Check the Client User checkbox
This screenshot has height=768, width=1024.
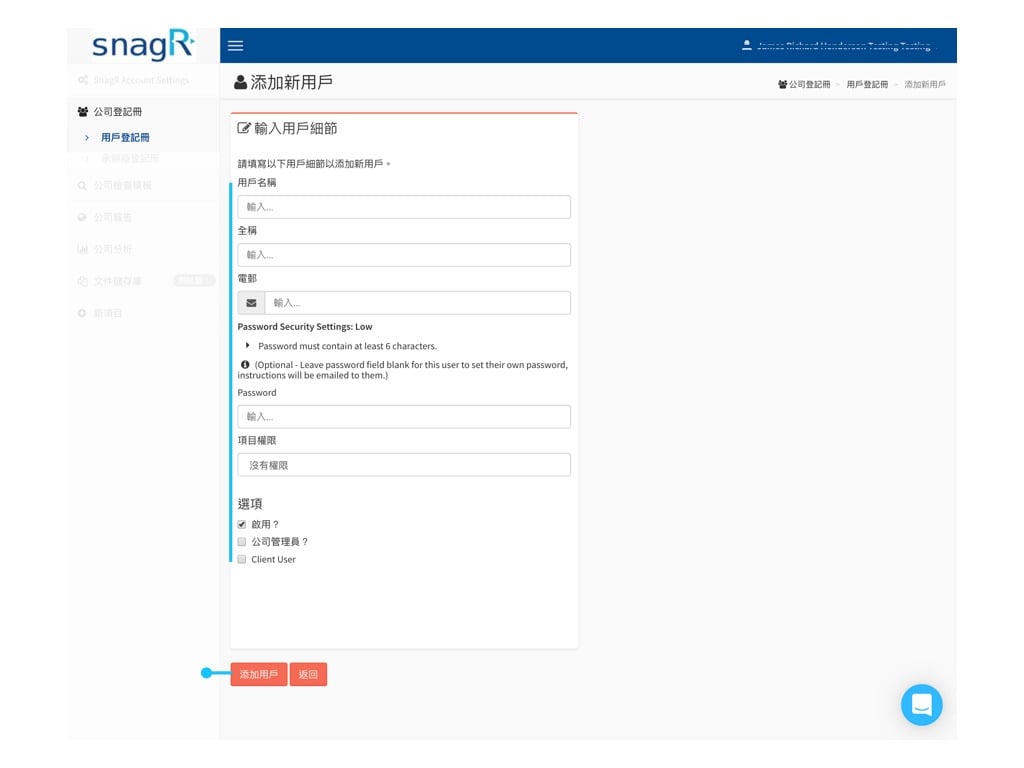tap(242, 559)
